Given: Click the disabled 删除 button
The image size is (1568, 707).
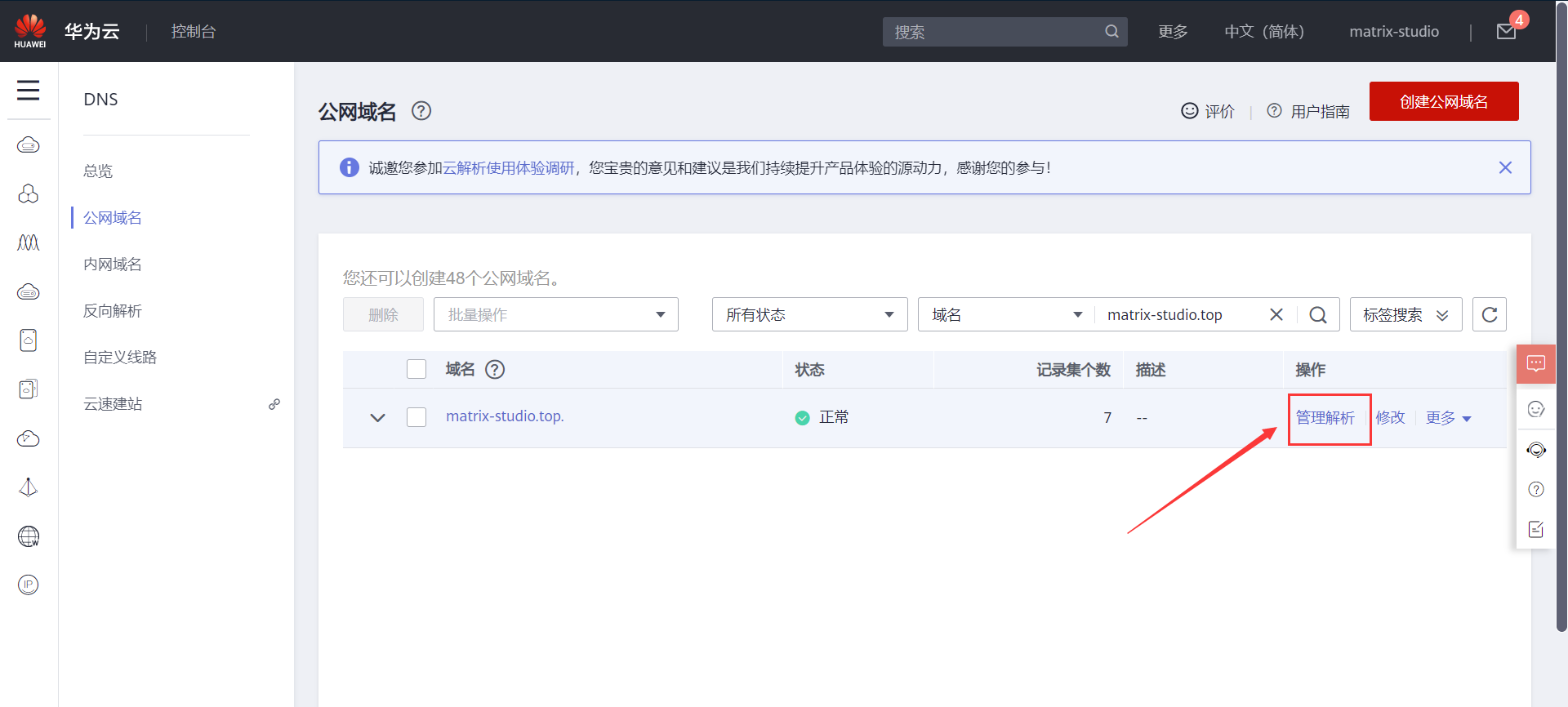Looking at the screenshot, I should [x=383, y=314].
